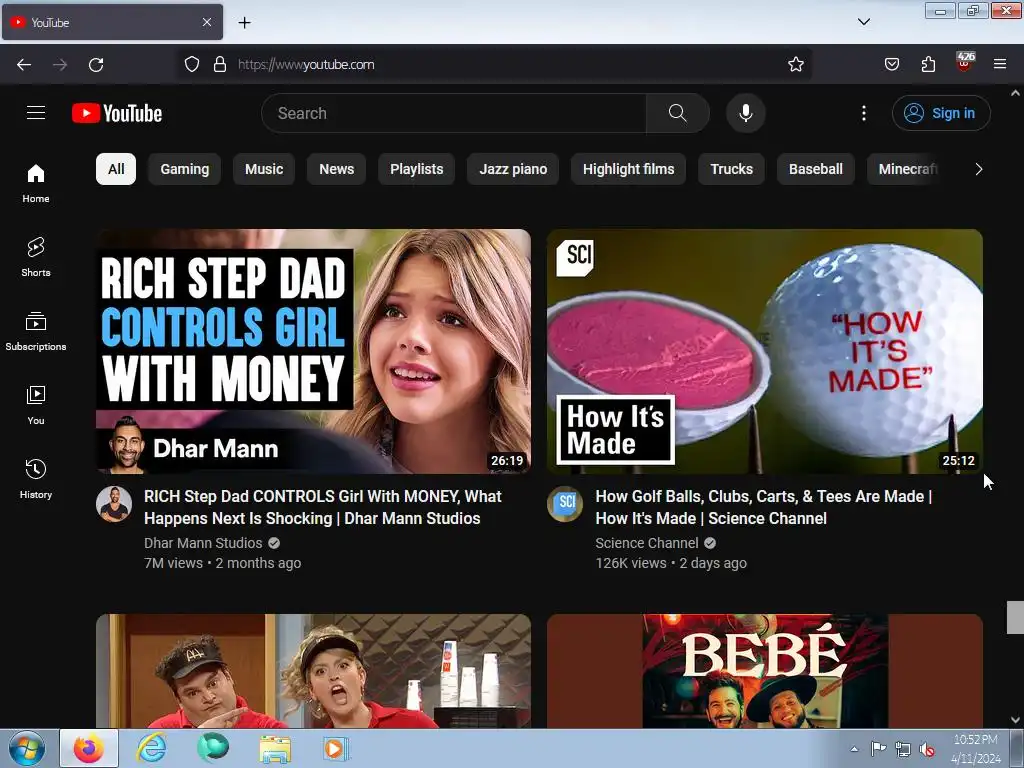1024x768 pixels.
Task: Click the network tray icon
Action: click(903, 749)
